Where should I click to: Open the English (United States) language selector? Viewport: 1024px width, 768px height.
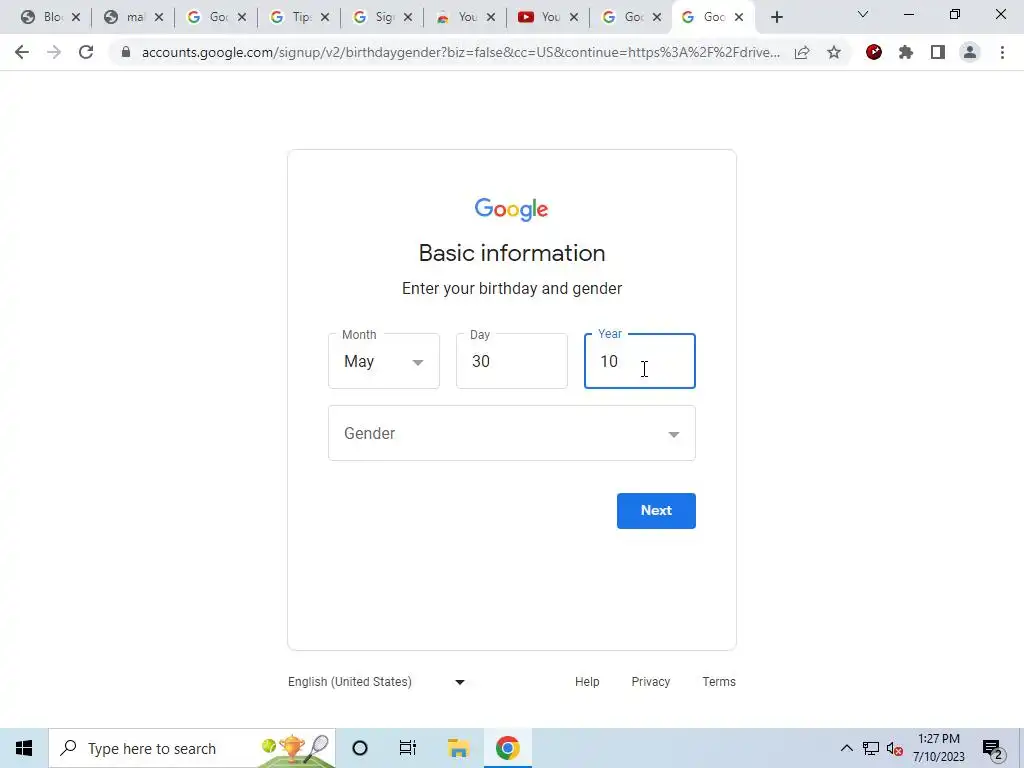click(377, 682)
